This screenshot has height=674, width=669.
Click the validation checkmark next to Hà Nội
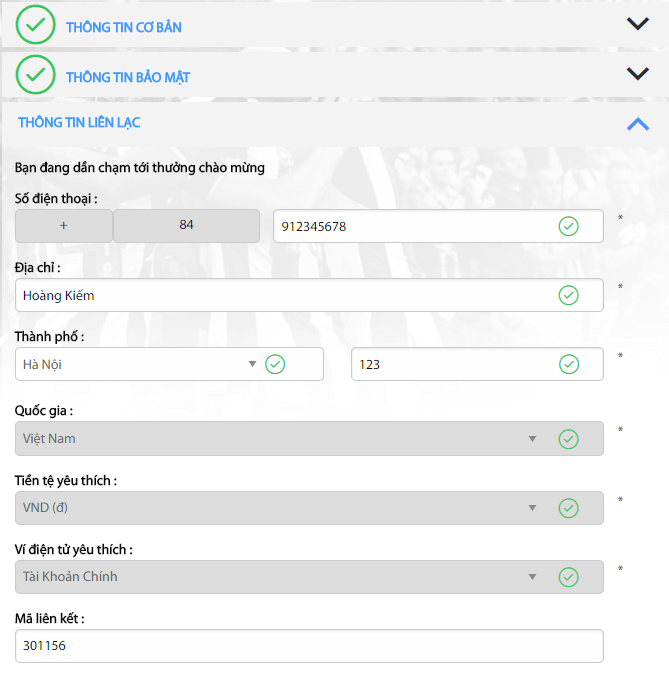[275, 364]
